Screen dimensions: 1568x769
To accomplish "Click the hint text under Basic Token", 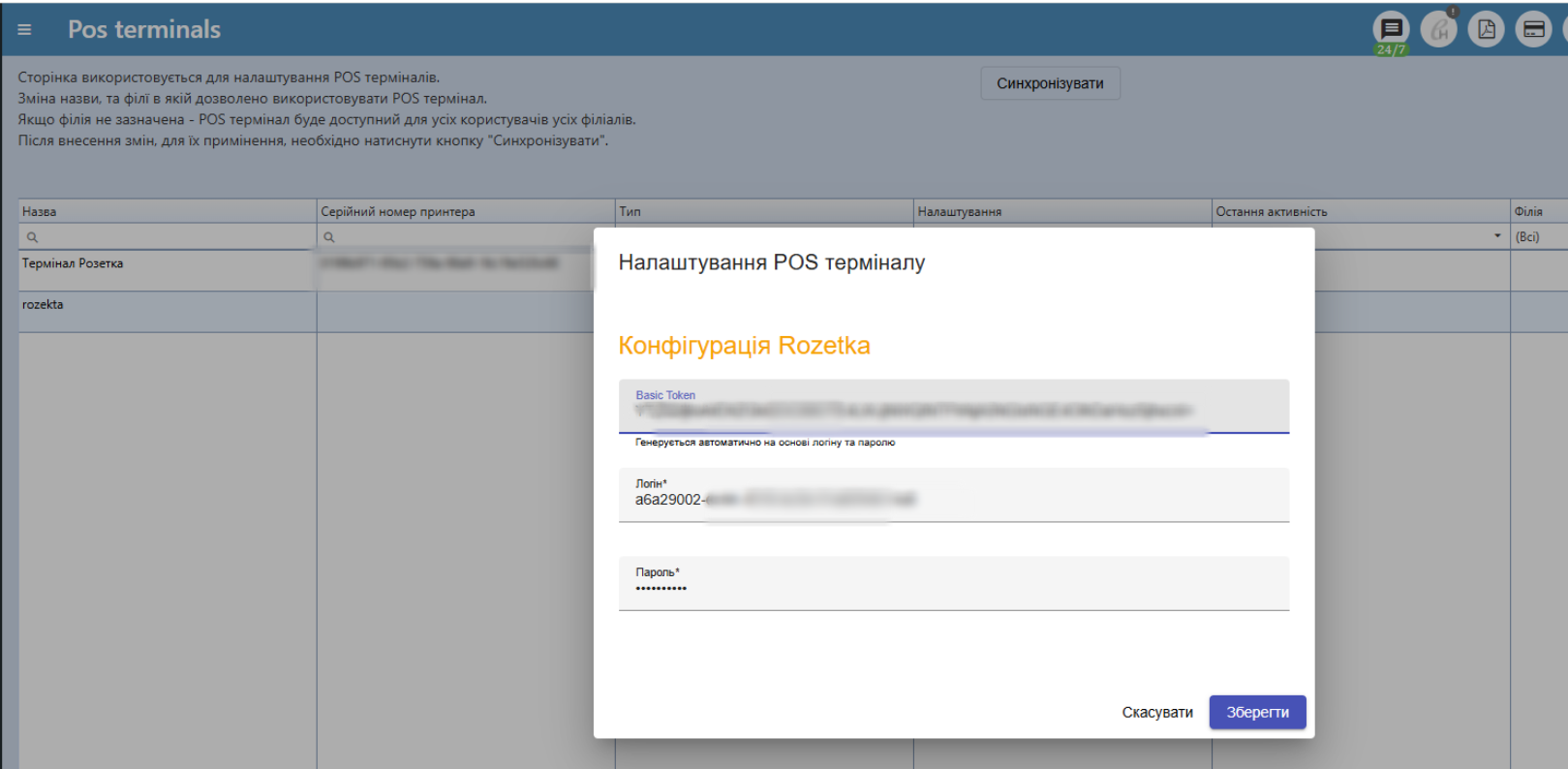I will [765, 443].
